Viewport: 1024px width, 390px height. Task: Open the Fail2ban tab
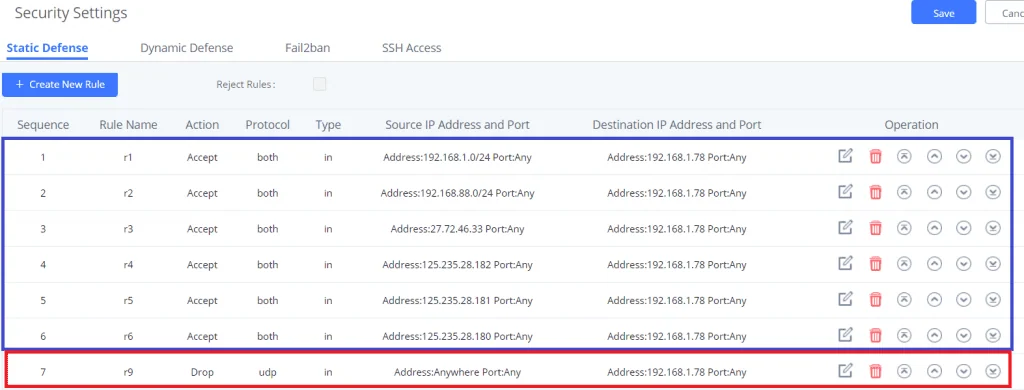308,48
